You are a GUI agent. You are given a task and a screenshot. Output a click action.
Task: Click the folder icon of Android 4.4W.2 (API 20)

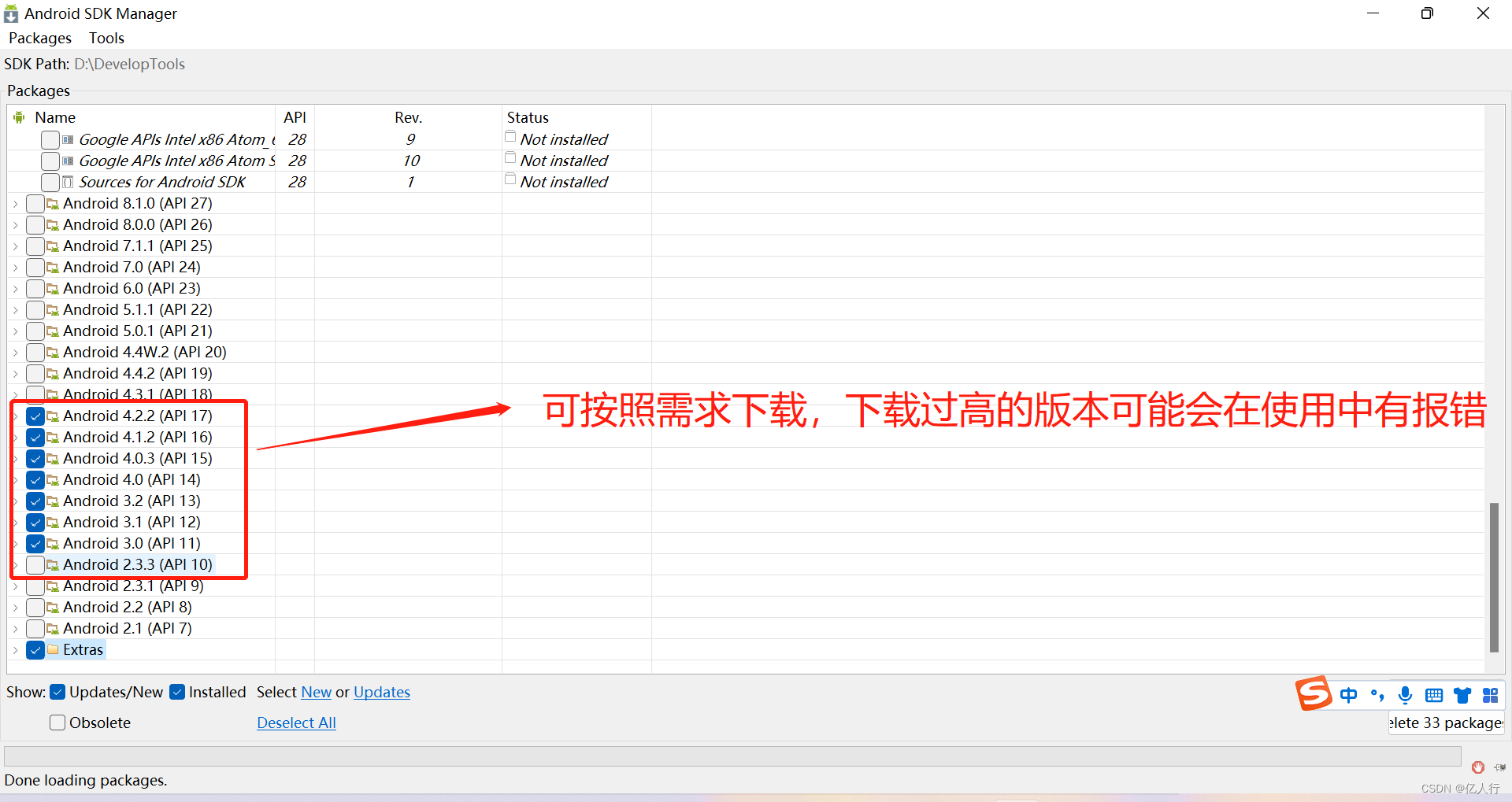[53, 353]
